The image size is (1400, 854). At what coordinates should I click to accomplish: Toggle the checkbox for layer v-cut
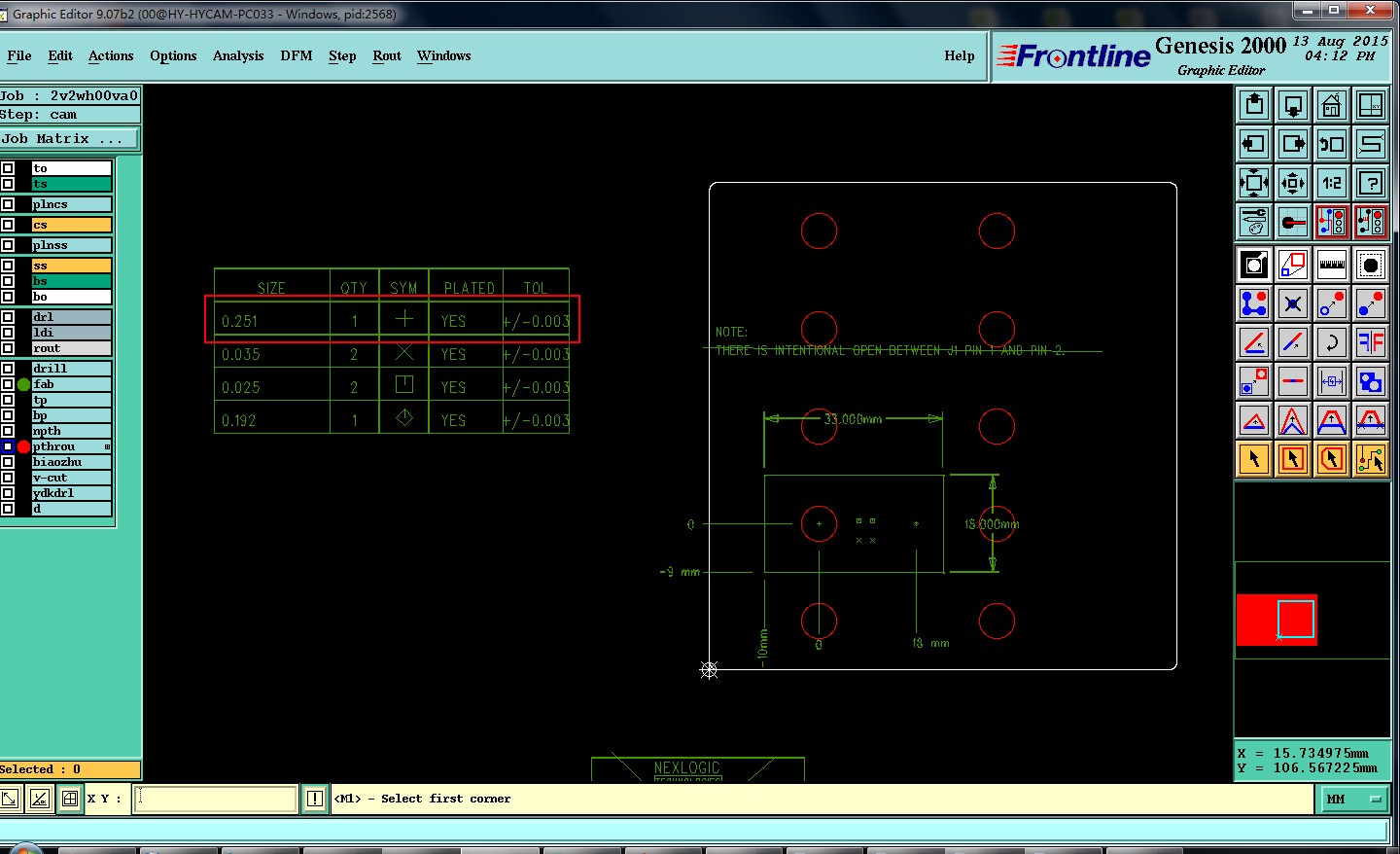[8, 478]
